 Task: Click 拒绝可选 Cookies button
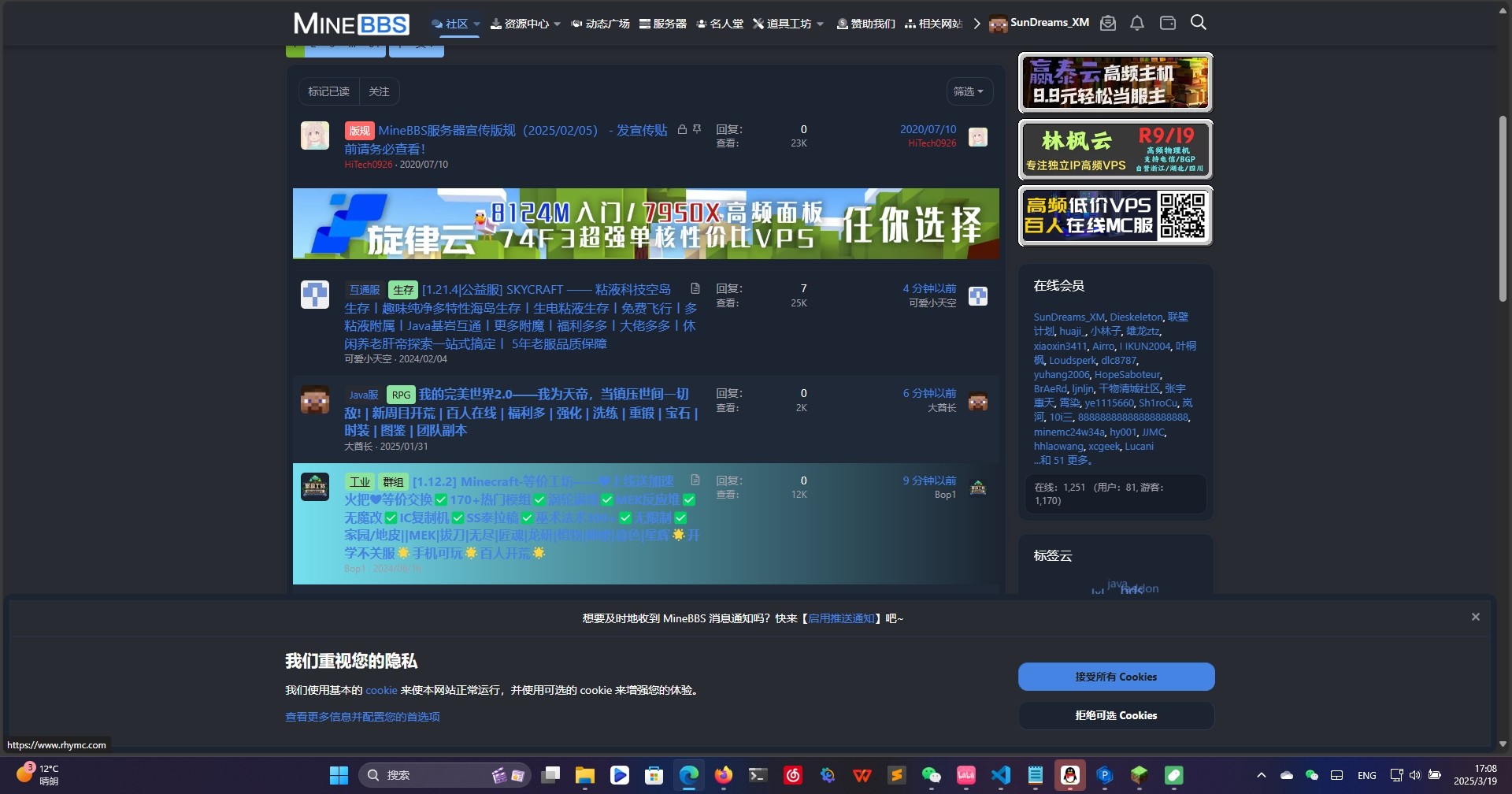pyautogui.click(x=1116, y=715)
